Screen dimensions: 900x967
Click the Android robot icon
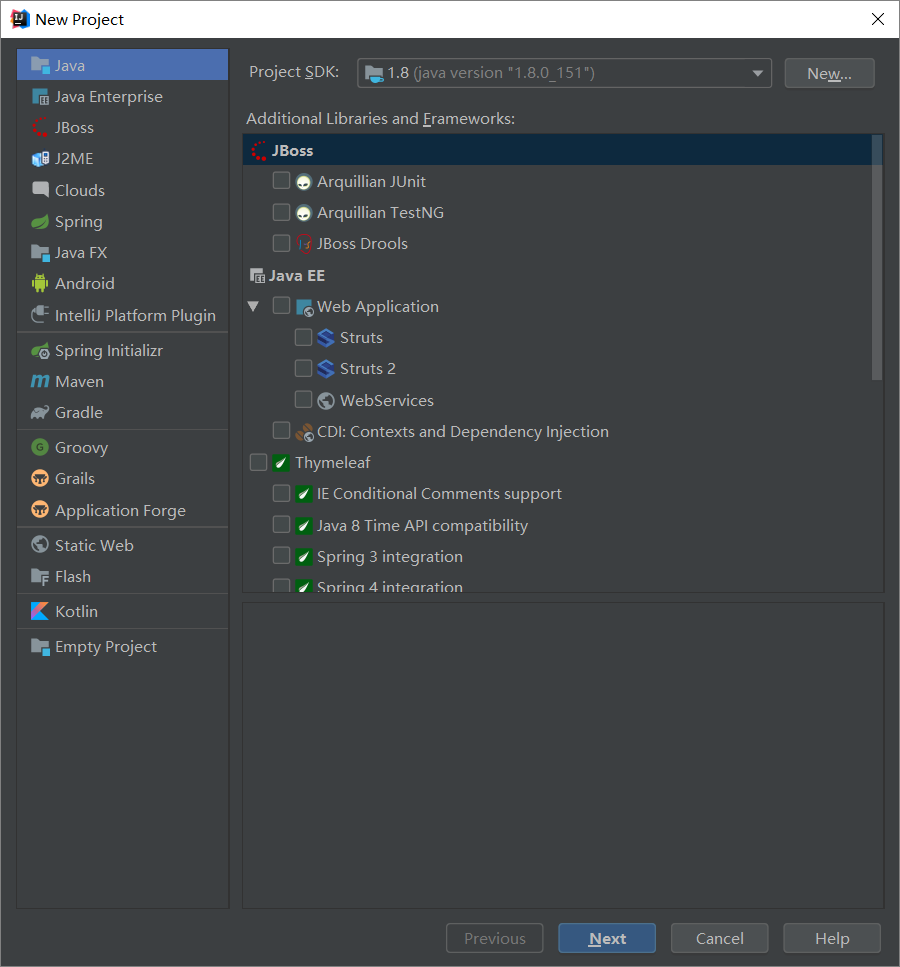coord(40,283)
